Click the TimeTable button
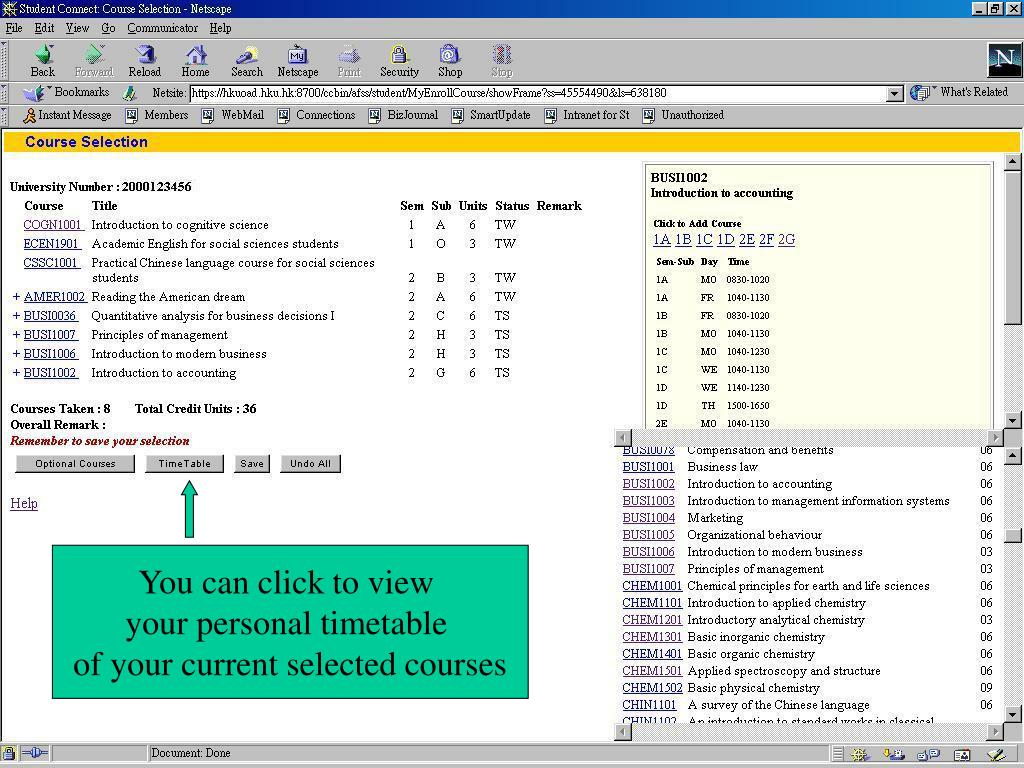Screen dimensions: 1024x768 pos(184,464)
